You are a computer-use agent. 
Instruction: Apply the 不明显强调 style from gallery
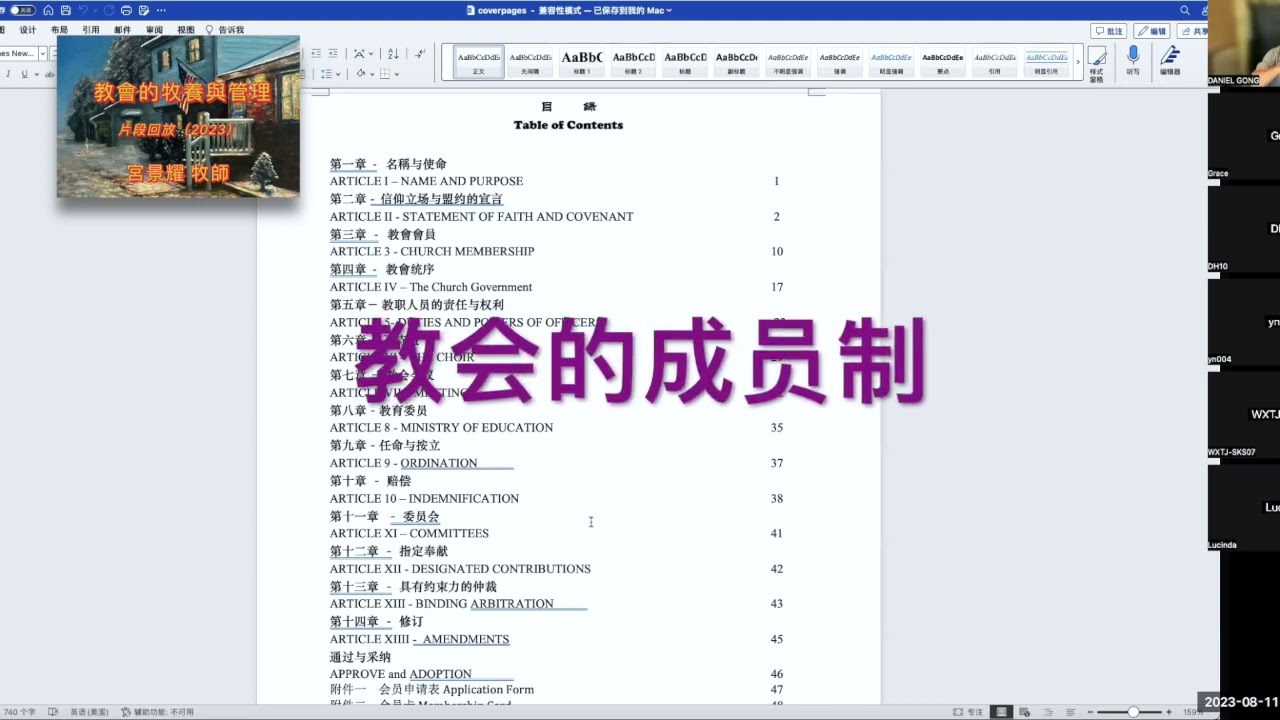point(788,62)
